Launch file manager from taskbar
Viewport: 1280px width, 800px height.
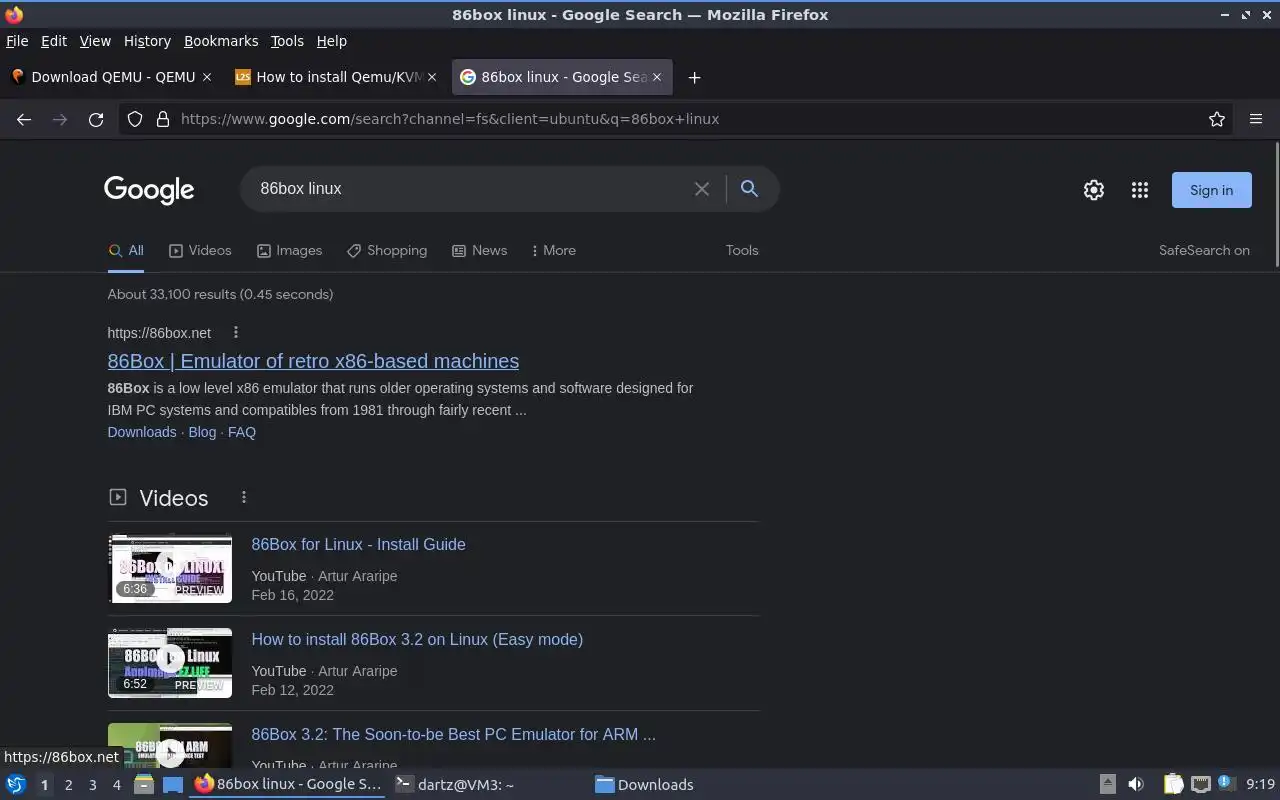click(143, 785)
